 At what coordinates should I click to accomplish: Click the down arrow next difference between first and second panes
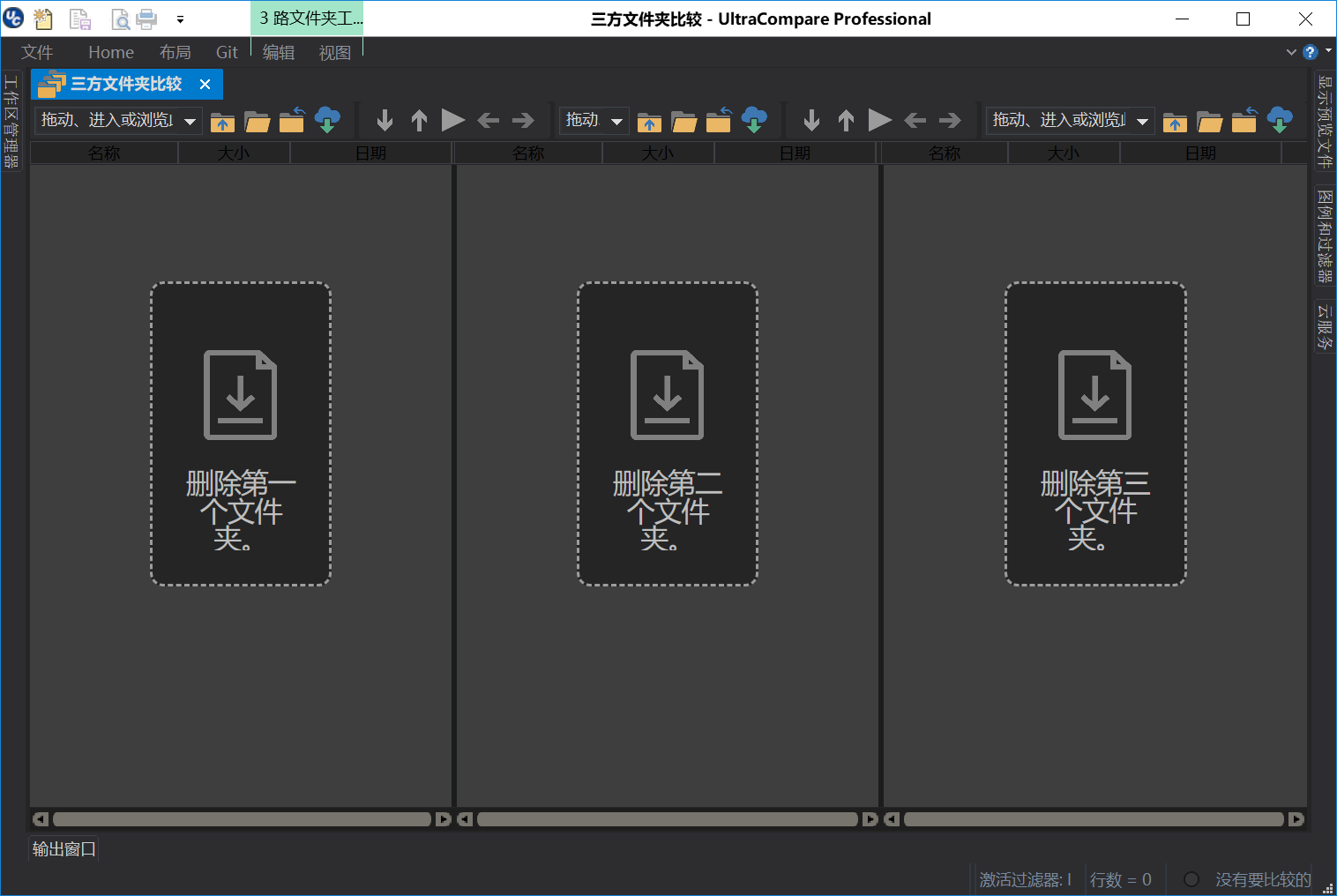tap(385, 120)
